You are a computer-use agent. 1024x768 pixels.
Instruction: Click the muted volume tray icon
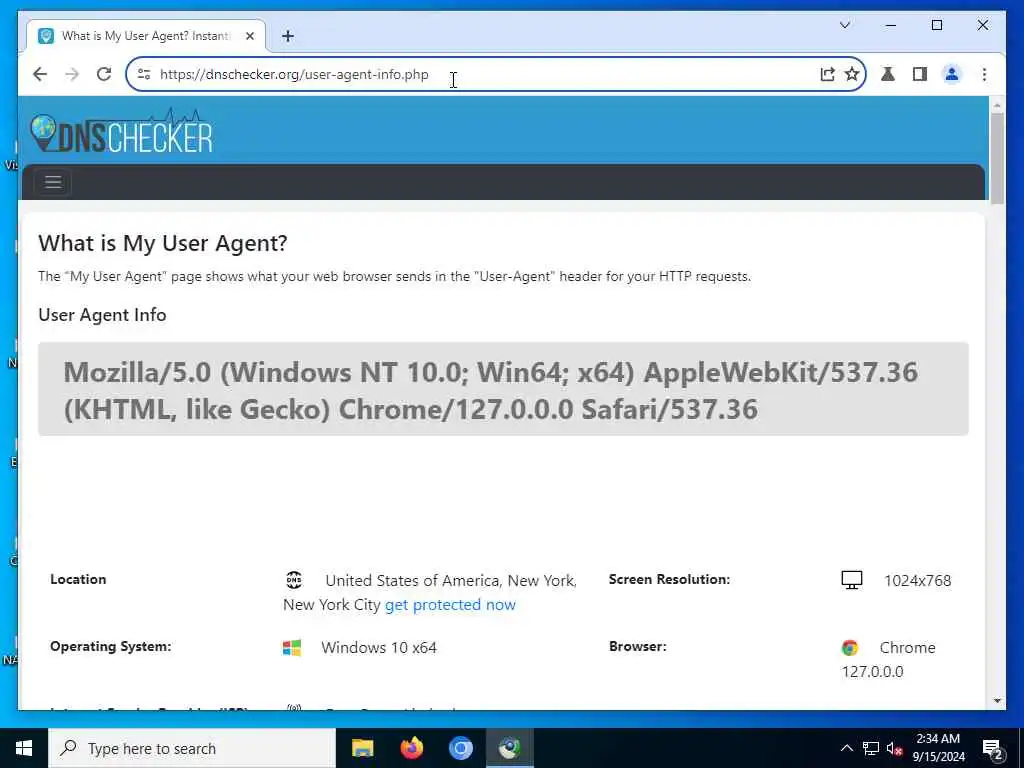click(x=895, y=748)
